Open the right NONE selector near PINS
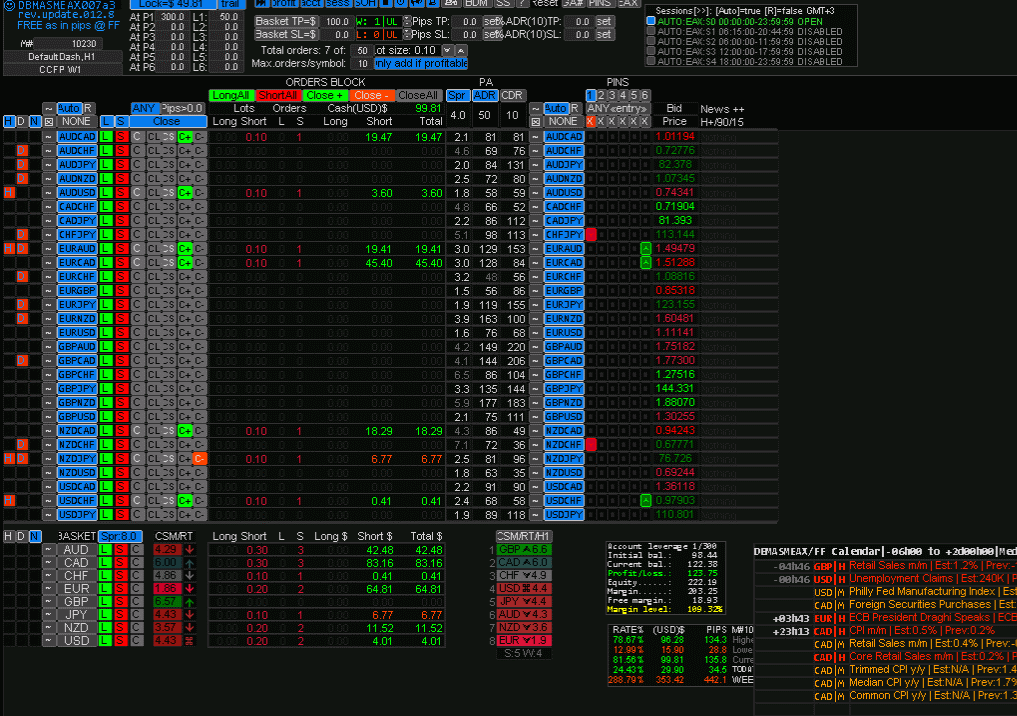Viewport: 1017px width, 716px height. (563, 121)
